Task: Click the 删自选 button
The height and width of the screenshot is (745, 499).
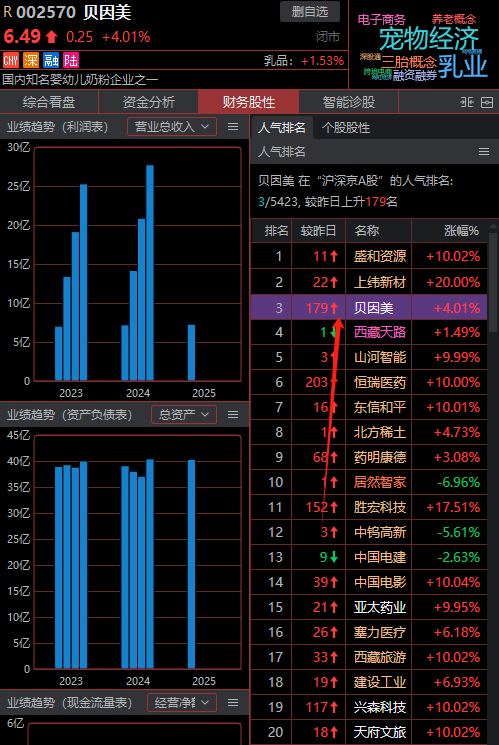Action: (310, 11)
